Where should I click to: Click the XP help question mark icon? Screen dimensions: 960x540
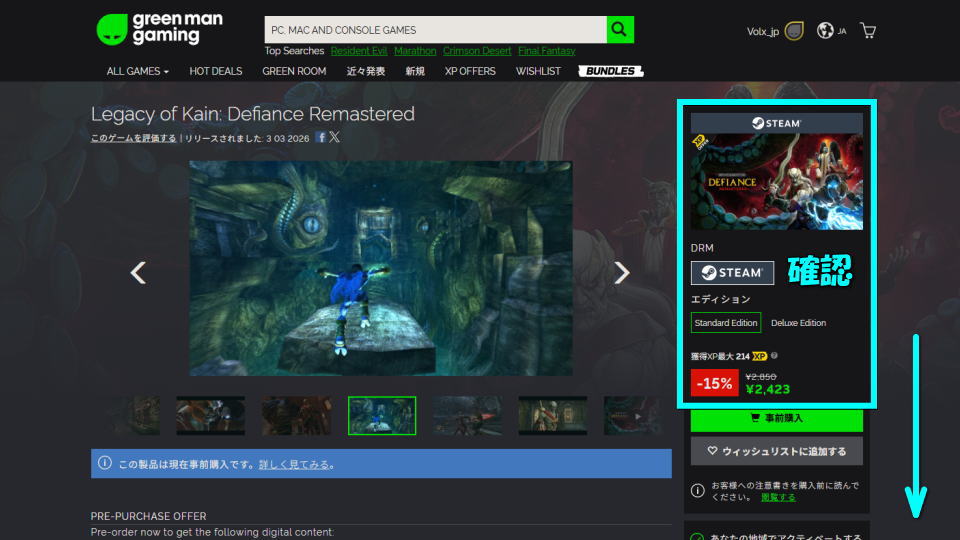pyautogui.click(x=775, y=355)
